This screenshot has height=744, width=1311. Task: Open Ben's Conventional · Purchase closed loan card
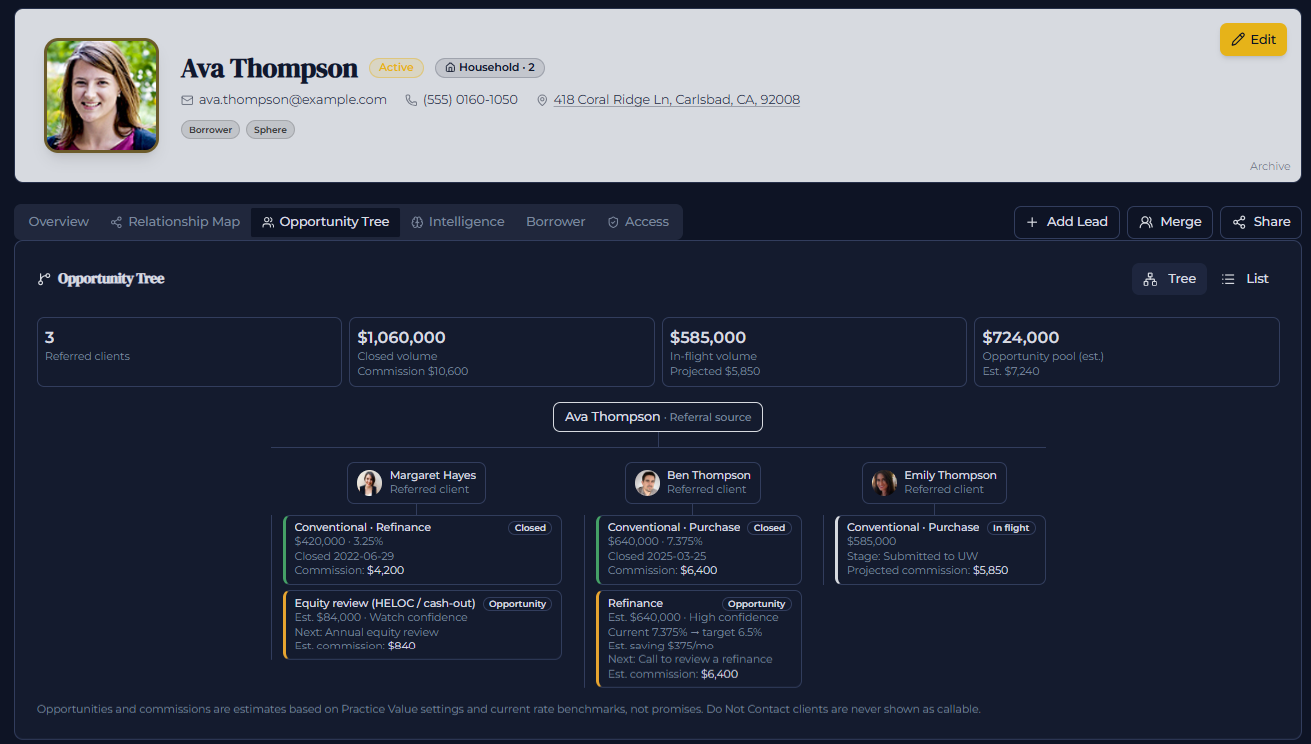pyautogui.click(x=699, y=550)
